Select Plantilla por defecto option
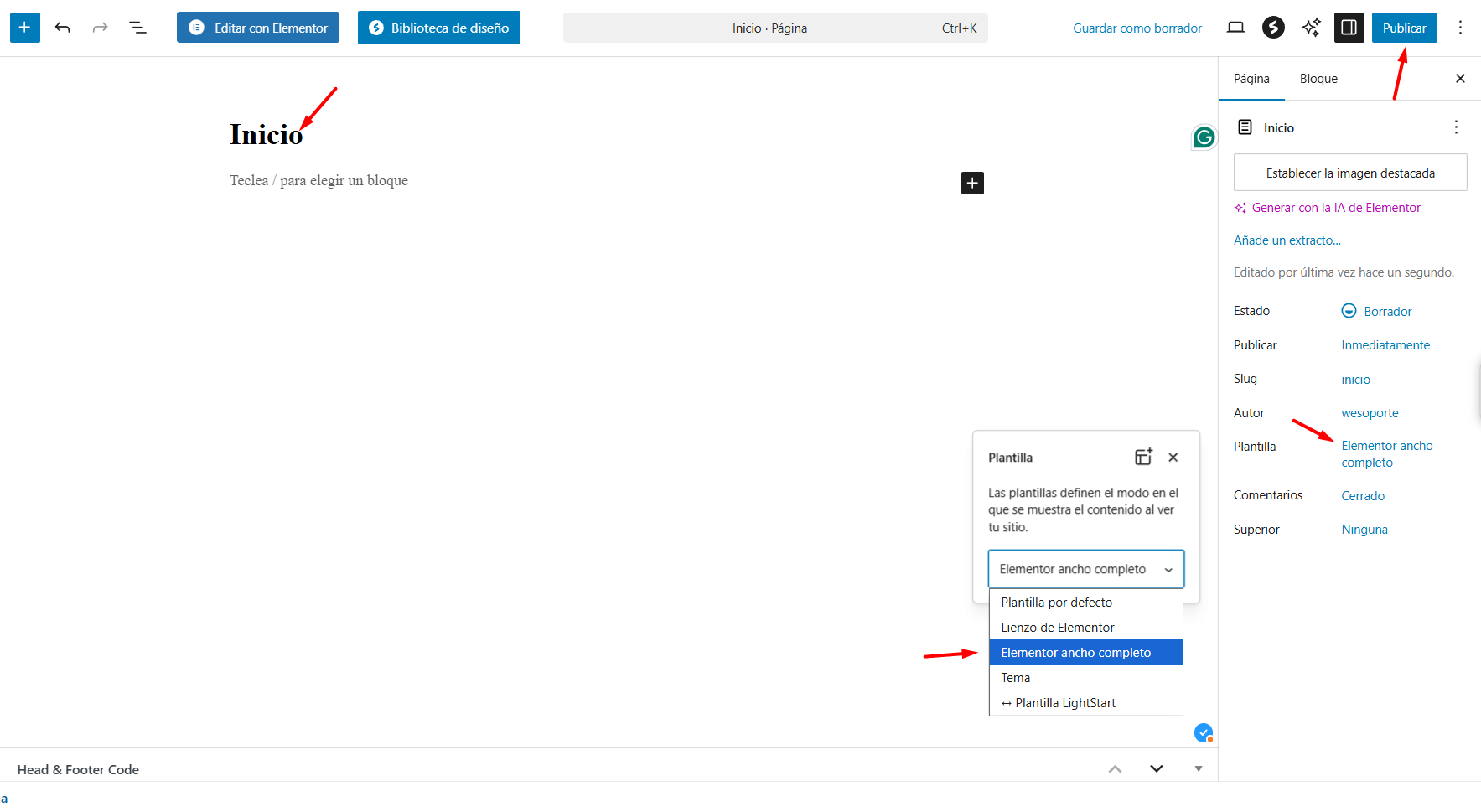The image size is (1481, 812). (1086, 603)
